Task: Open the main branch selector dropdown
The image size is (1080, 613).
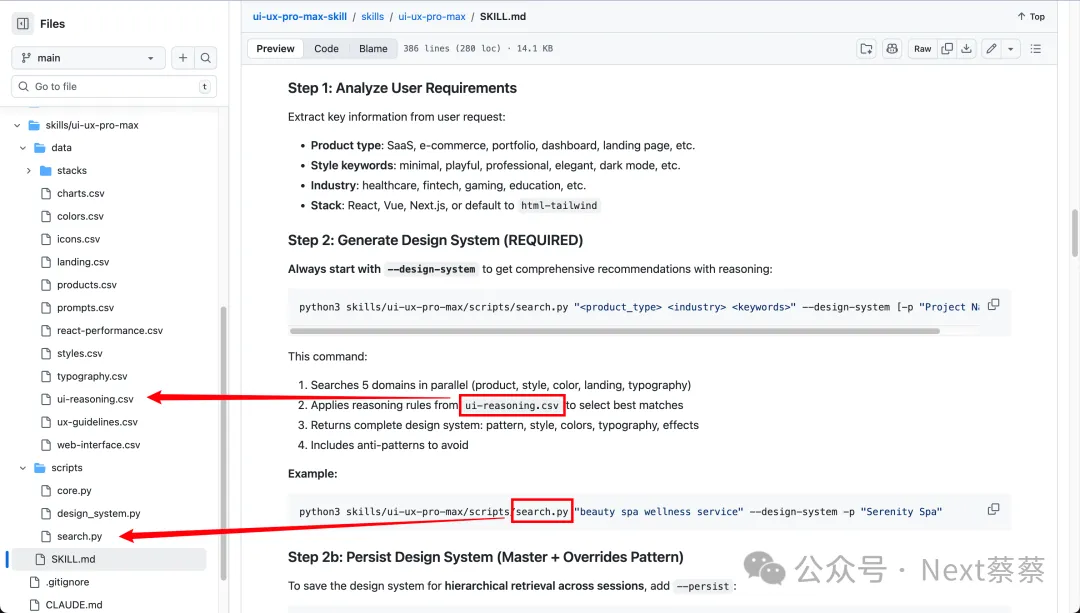Action: [x=88, y=58]
